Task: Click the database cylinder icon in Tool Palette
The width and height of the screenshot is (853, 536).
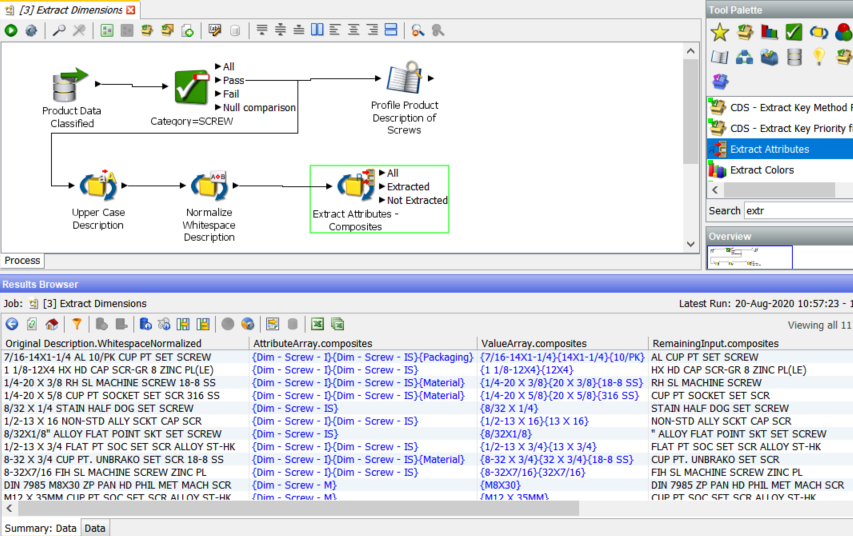Action: (x=794, y=57)
